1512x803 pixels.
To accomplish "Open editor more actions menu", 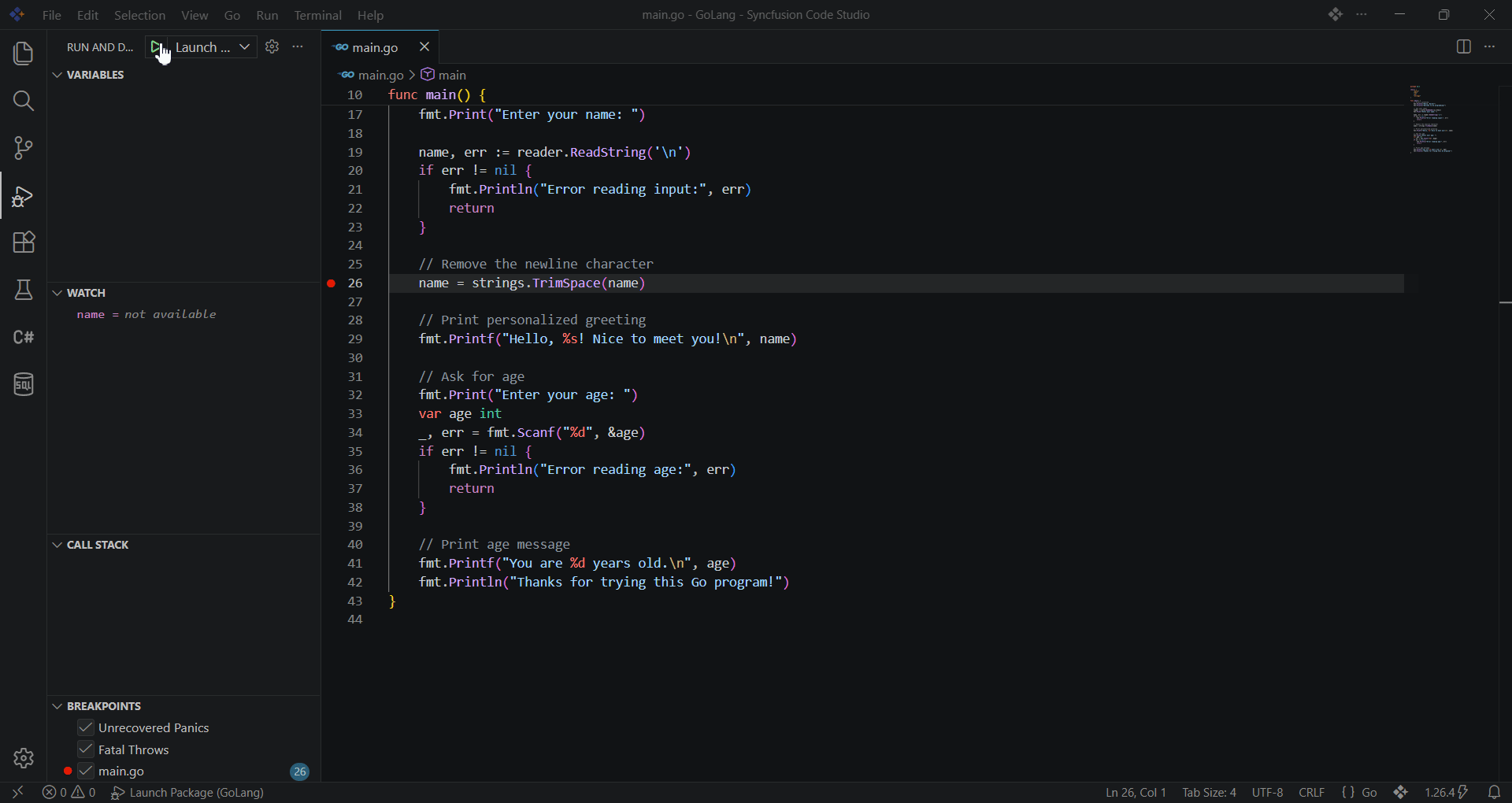I will coord(1490,47).
